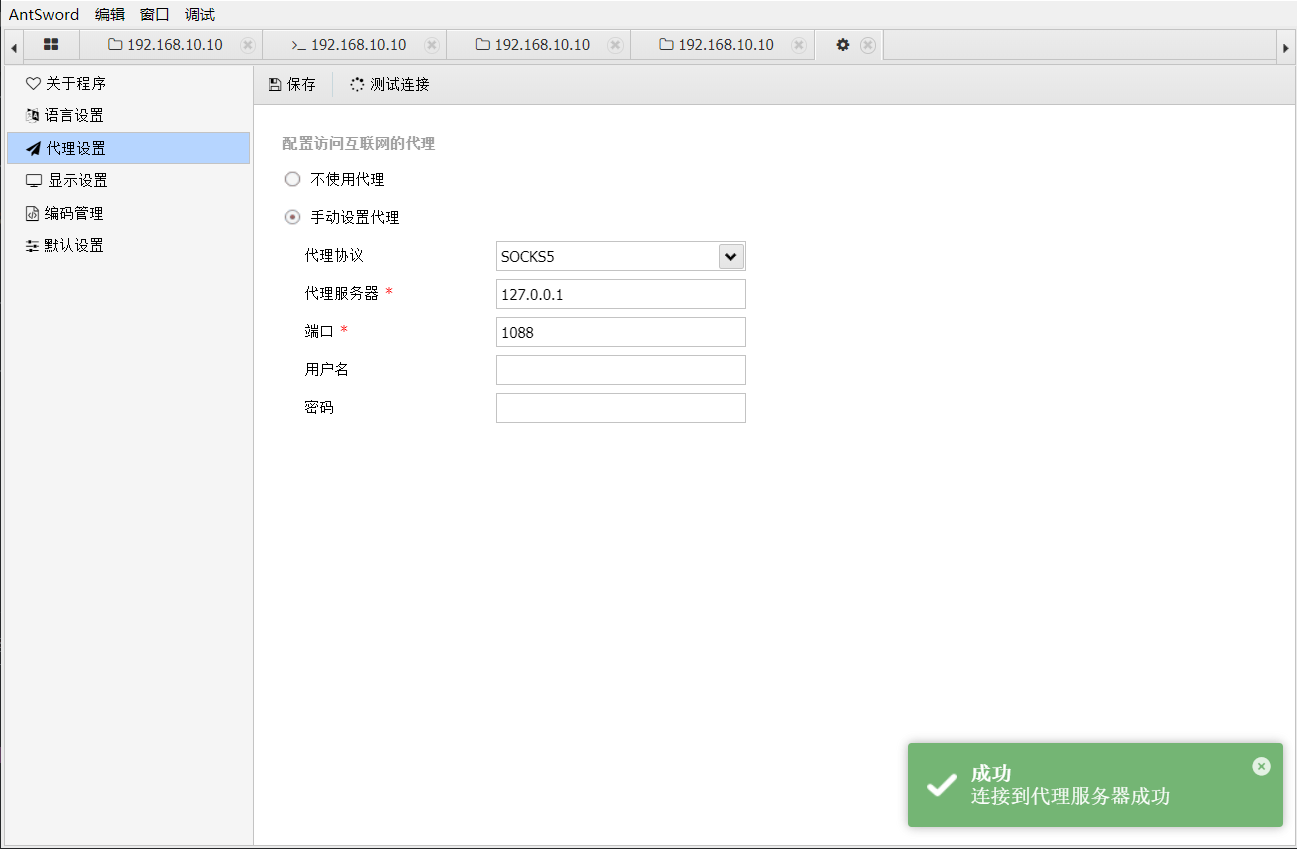Open 显示设置 monitor icon item
Image resolution: width=1297 pixels, height=849 pixels.
coord(34,181)
